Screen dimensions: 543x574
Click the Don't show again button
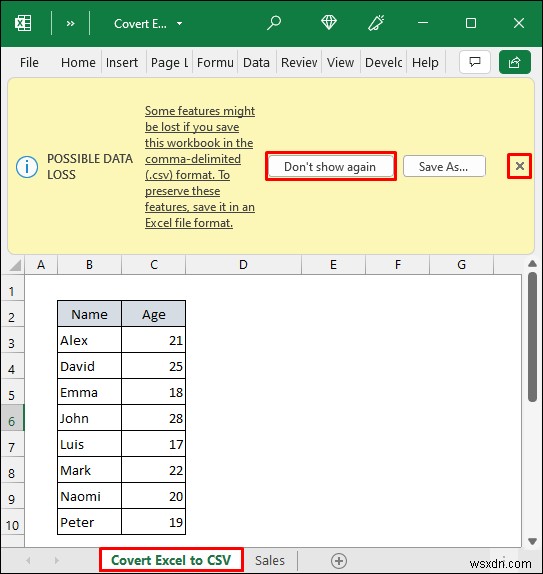coord(331,167)
